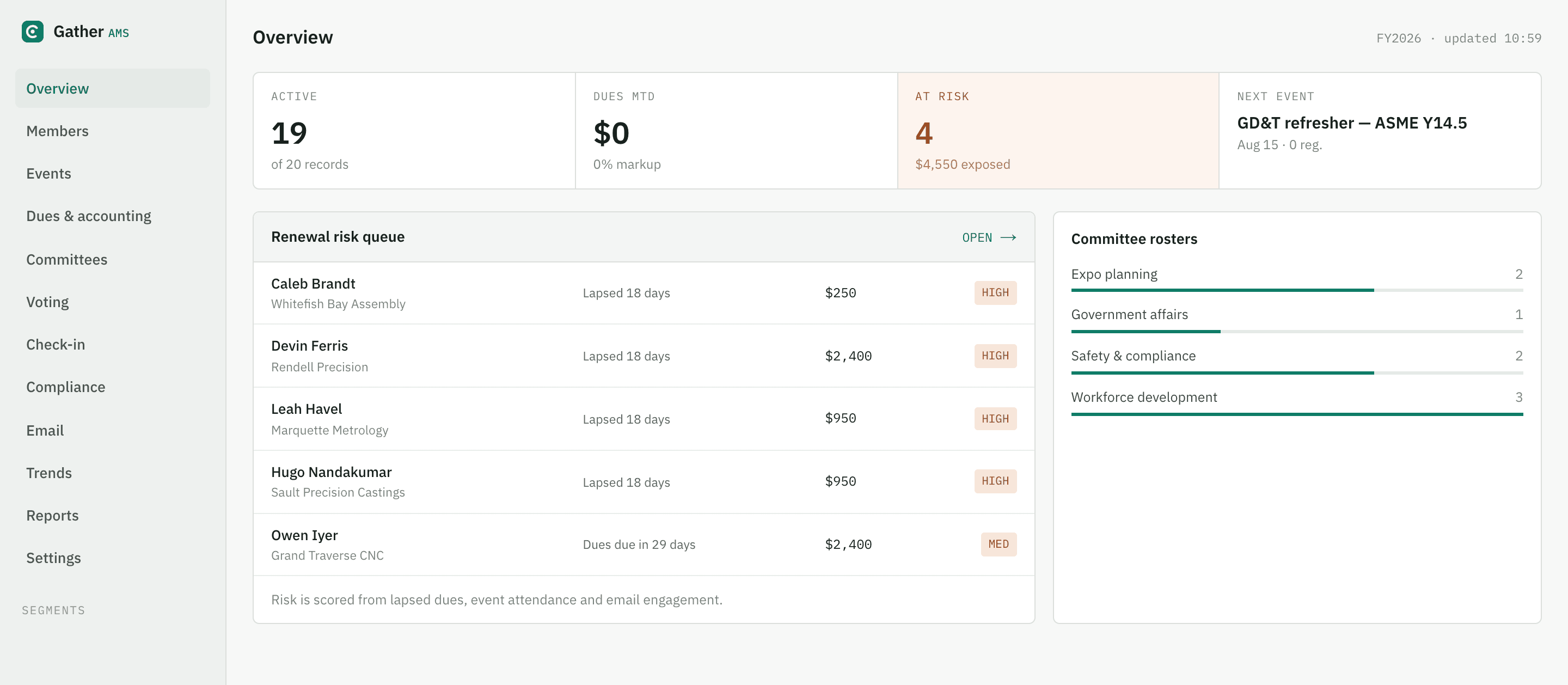Click Dues due in 29 days
The height and width of the screenshot is (685, 1568).
point(639,545)
